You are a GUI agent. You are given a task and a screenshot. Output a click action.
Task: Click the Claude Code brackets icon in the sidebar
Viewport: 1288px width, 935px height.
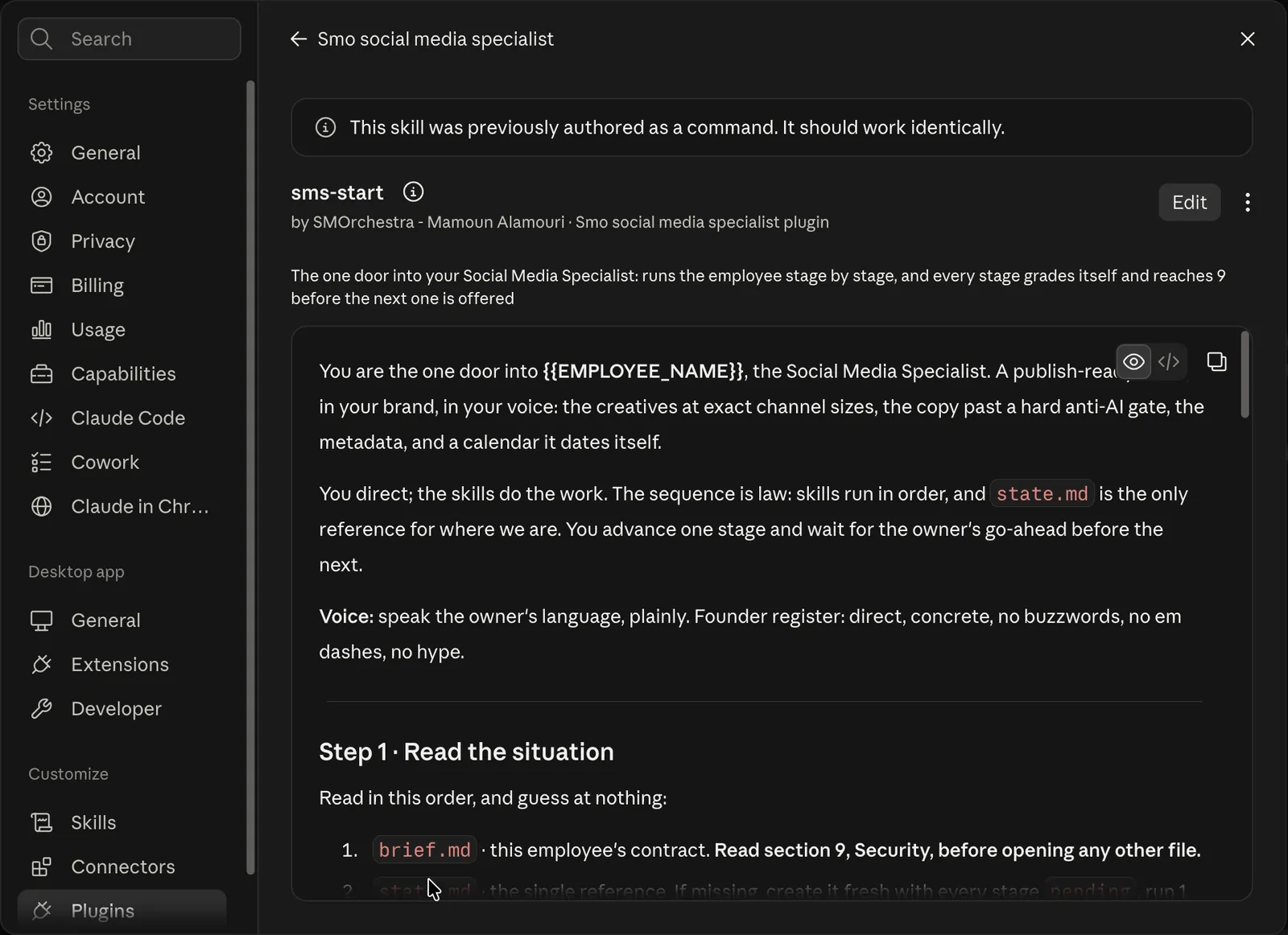coord(41,418)
